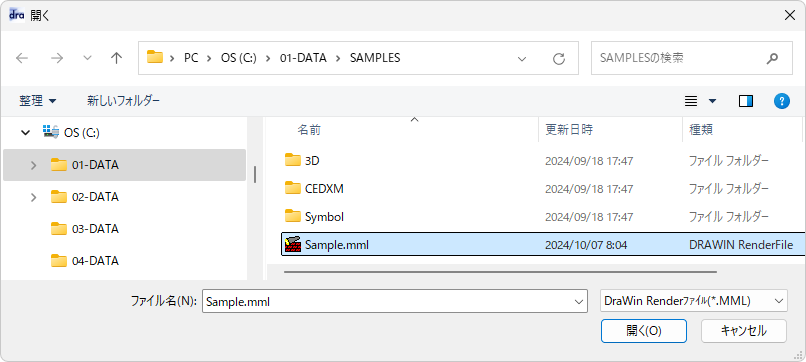
Task: Select OS (C:) in the breadcrumb
Action: click(x=239, y=58)
